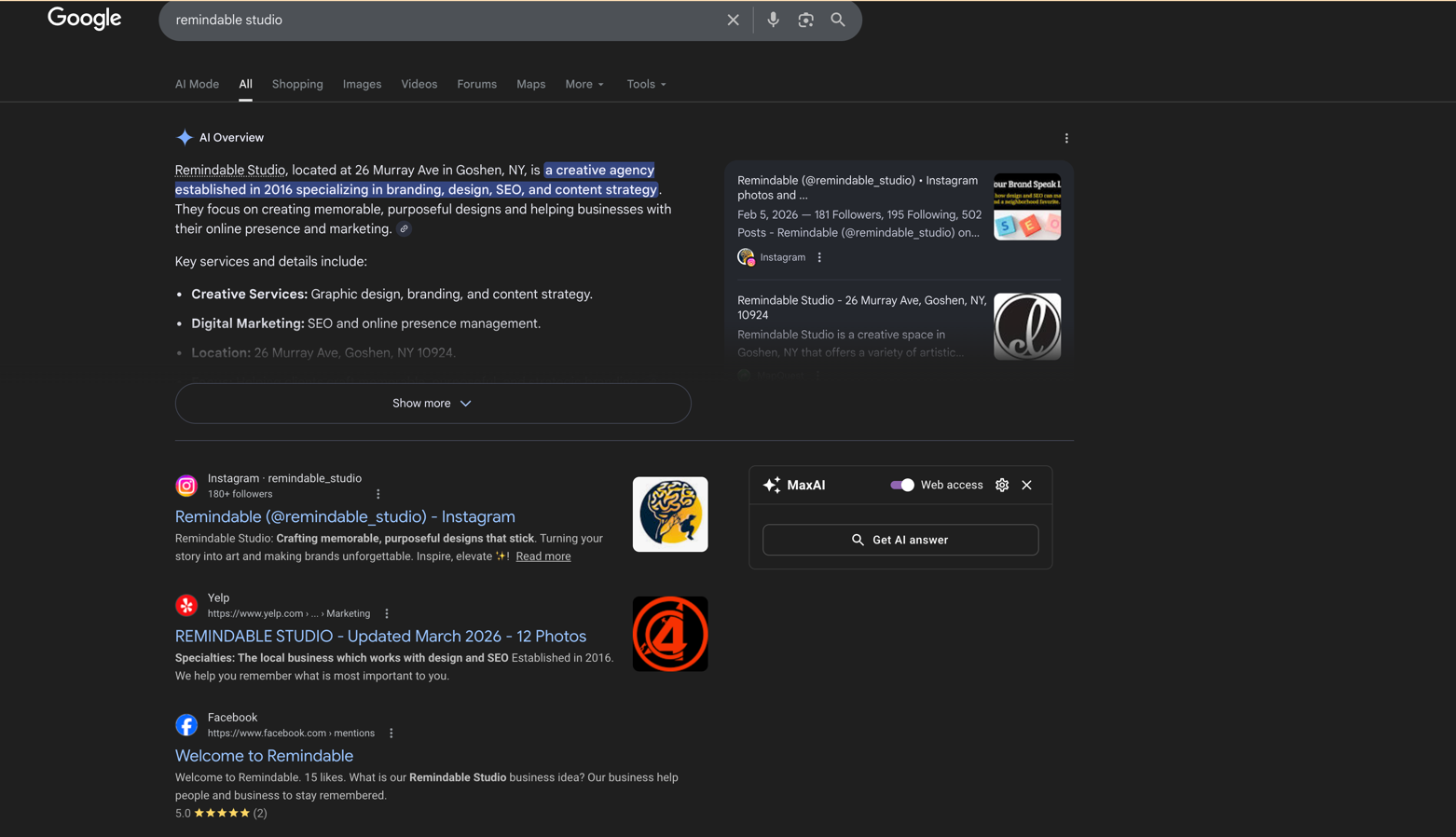Screen dimensions: 1456x837
Task: Open AI Overview three-dot options menu
Action: click(x=1066, y=138)
